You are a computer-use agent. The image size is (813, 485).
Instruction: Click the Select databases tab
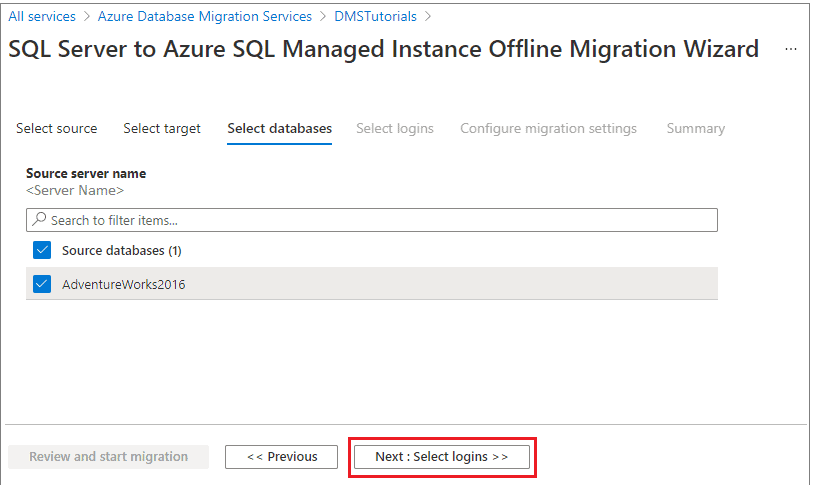279,128
